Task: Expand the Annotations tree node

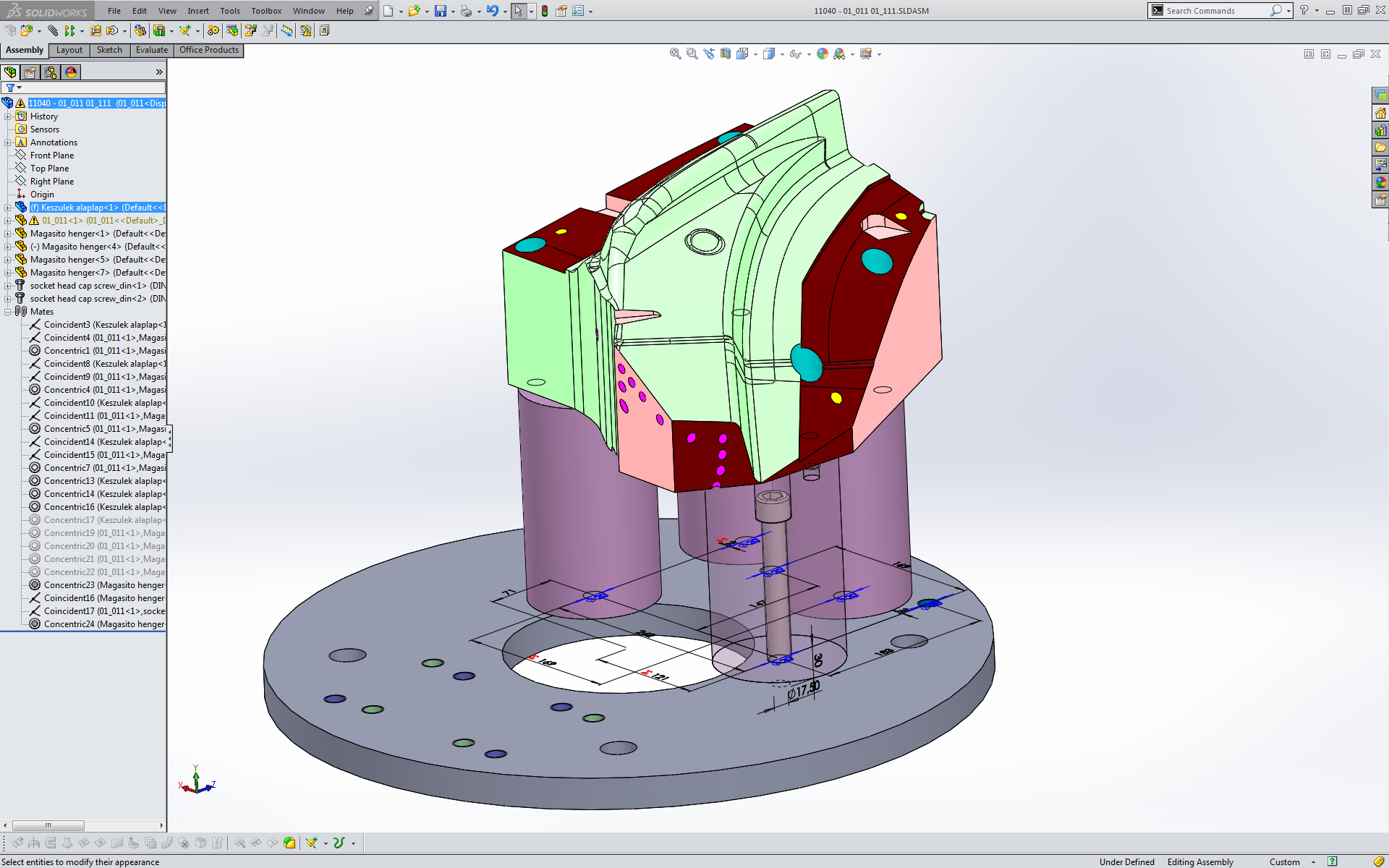Action: (x=8, y=142)
